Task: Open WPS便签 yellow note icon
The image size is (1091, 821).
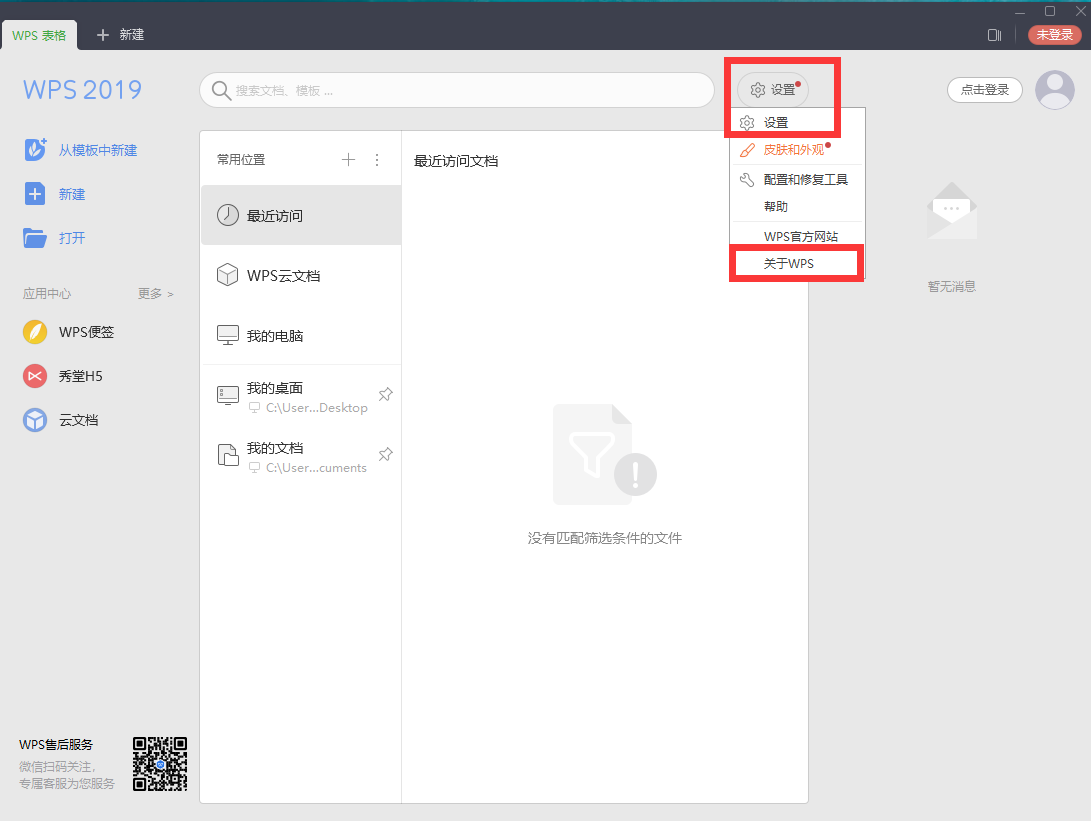Action: pyautogui.click(x=35, y=332)
